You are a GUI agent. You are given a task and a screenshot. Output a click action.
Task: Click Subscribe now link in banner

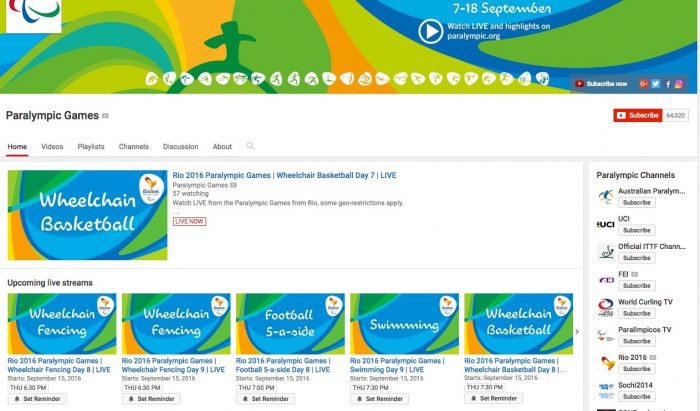coord(601,83)
